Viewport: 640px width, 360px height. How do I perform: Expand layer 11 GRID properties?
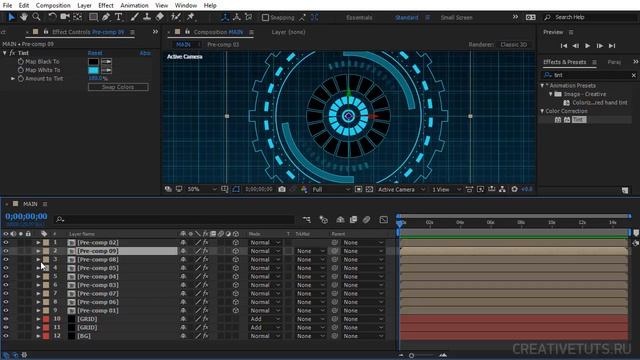click(38, 327)
